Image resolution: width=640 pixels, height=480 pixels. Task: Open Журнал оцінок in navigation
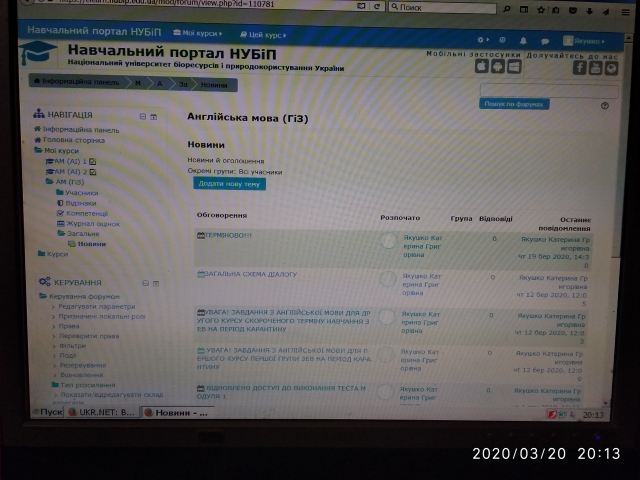93,224
